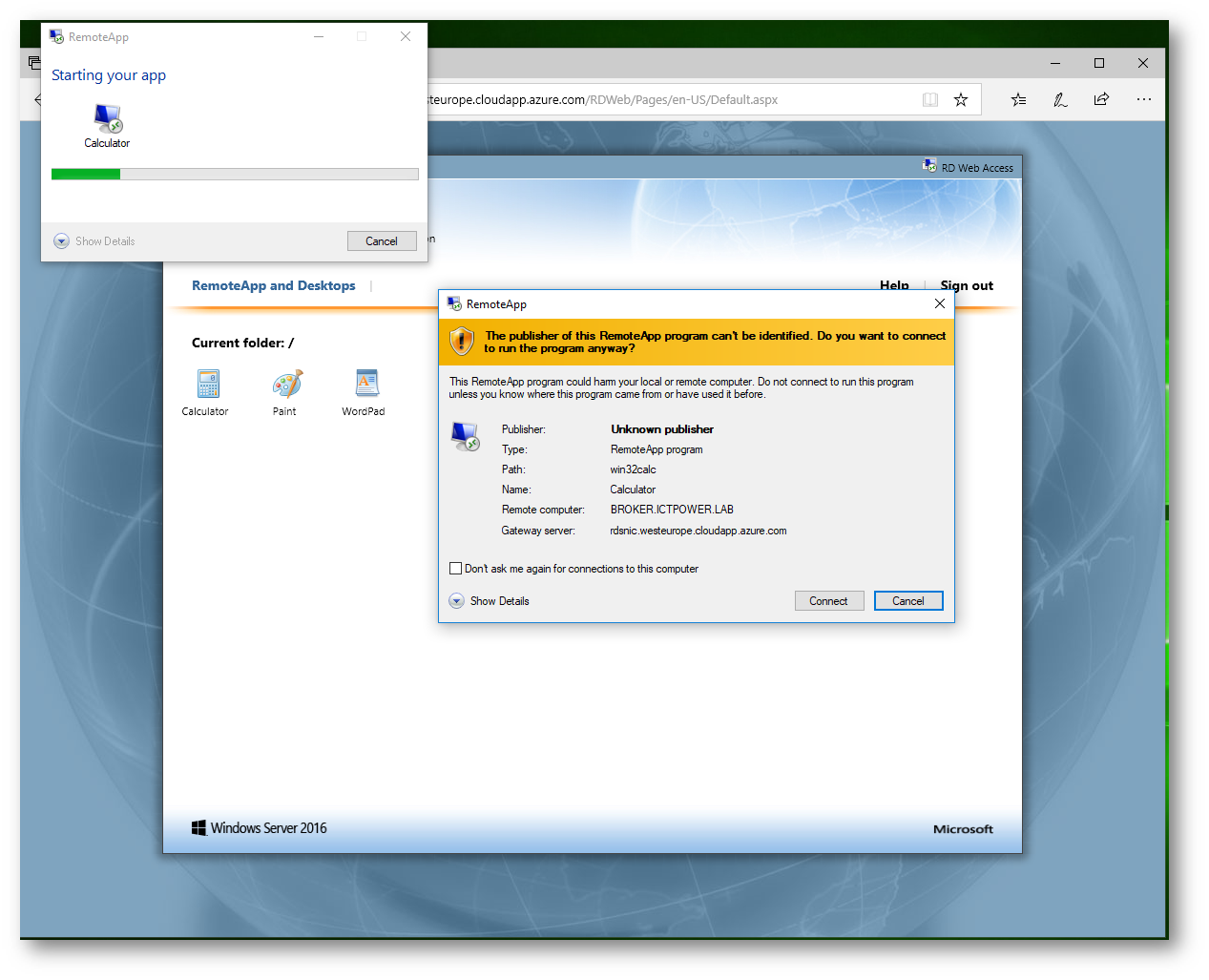
Task: Launch the WordPad RemoteApp icon
Action: point(366,384)
